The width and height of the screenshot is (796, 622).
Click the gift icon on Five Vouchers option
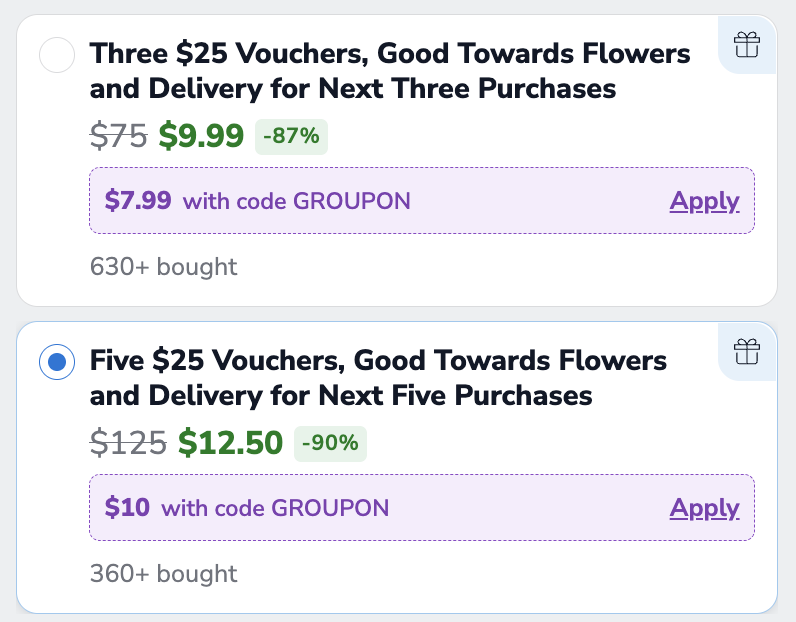click(747, 351)
